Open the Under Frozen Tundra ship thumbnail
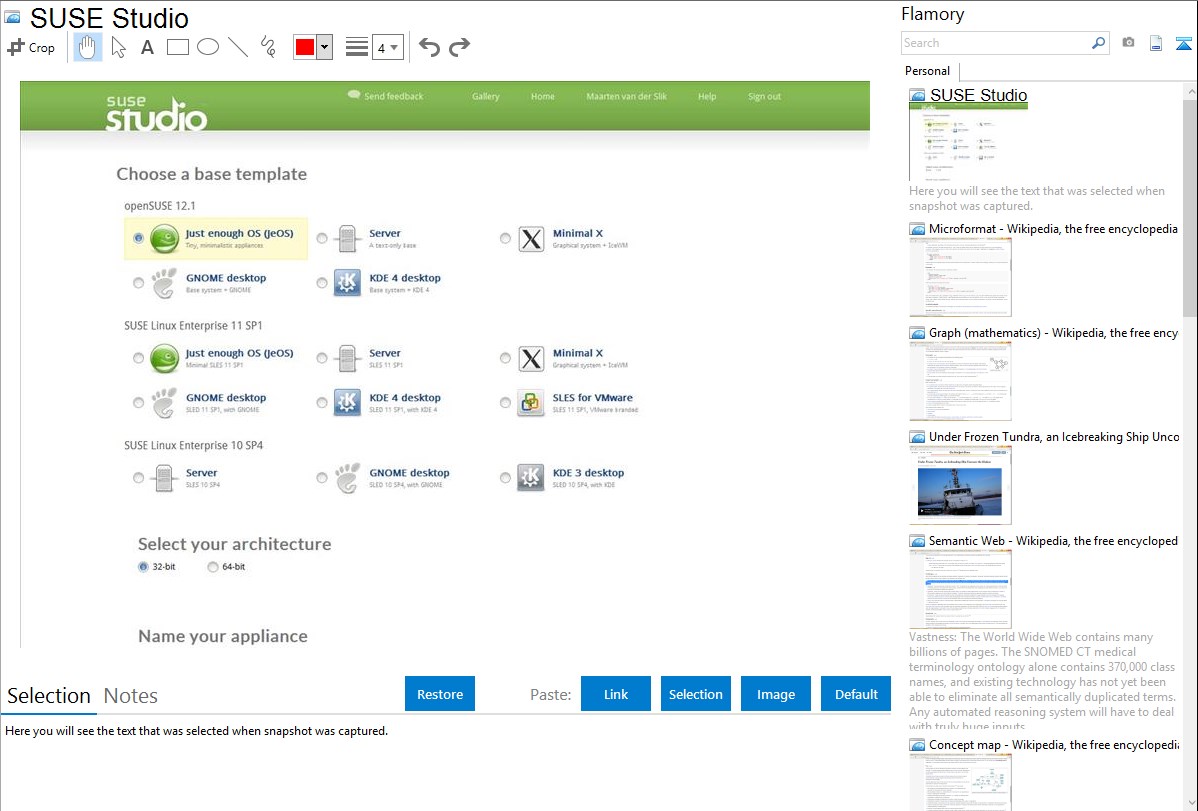The image size is (1198, 811). click(960, 485)
